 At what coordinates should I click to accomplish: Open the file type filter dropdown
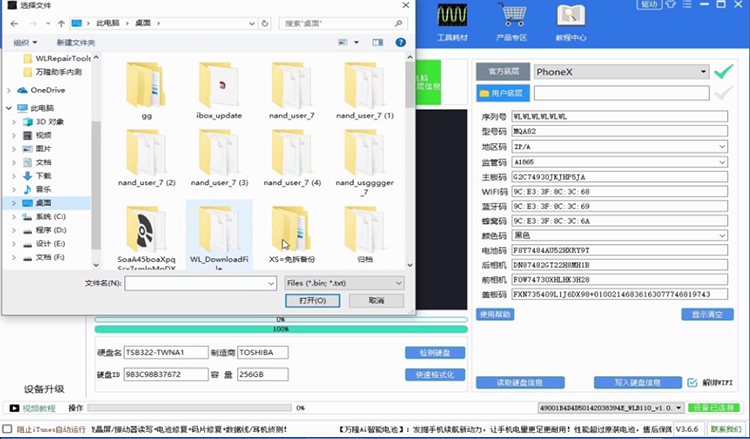344,283
